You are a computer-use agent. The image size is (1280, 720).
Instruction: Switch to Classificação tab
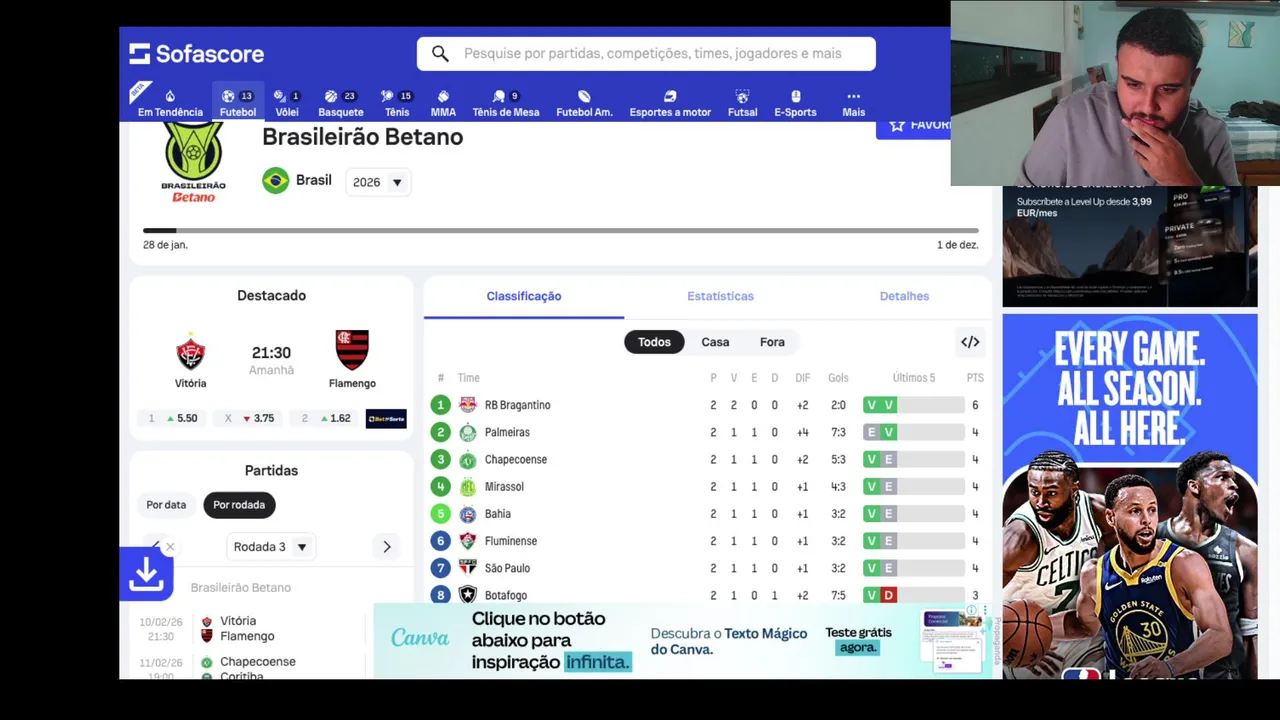pos(524,296)
